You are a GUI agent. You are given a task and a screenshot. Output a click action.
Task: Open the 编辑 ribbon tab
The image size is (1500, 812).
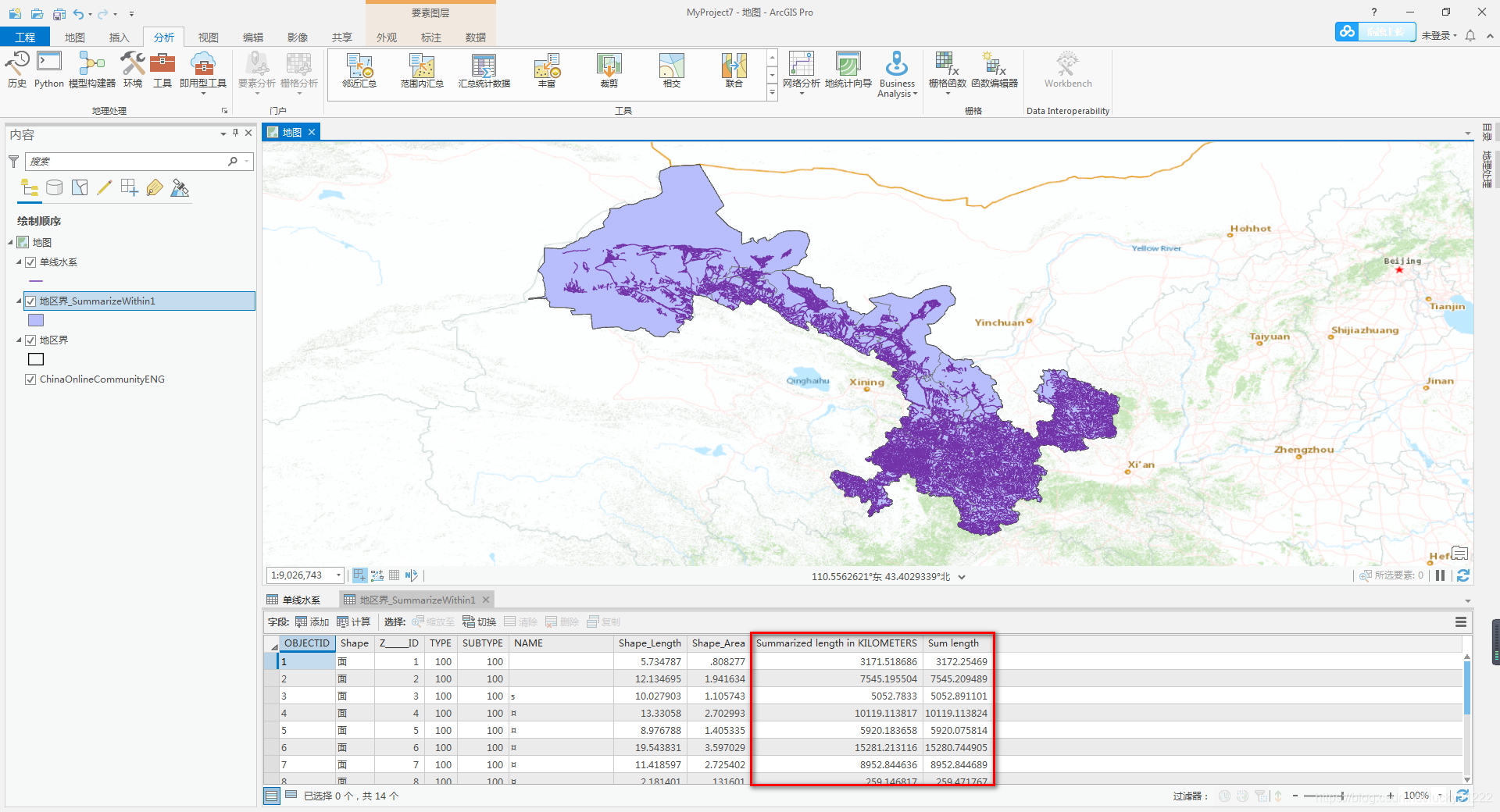click(x=252, y=37)
